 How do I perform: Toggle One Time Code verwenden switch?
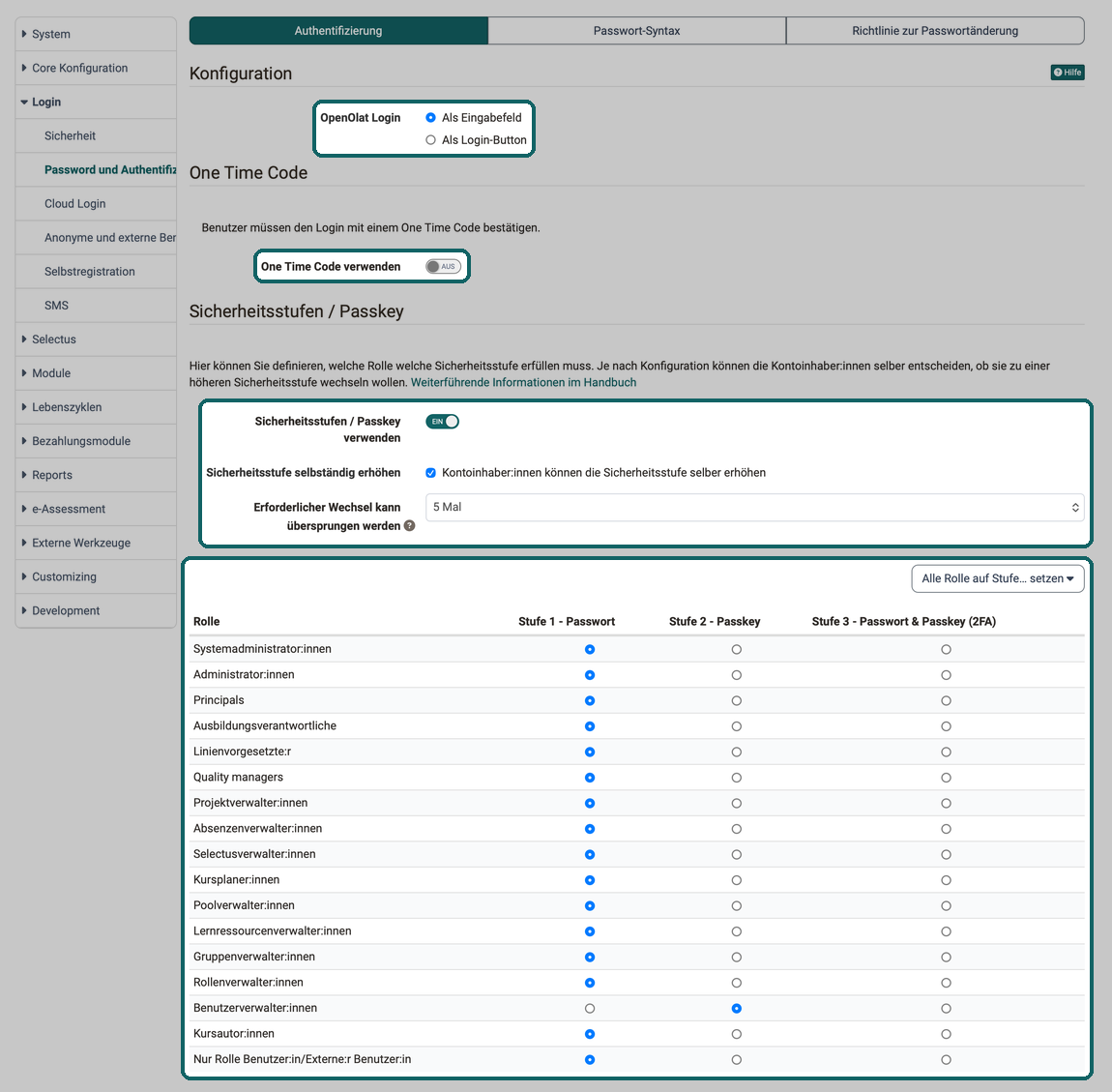pos(443,267)
